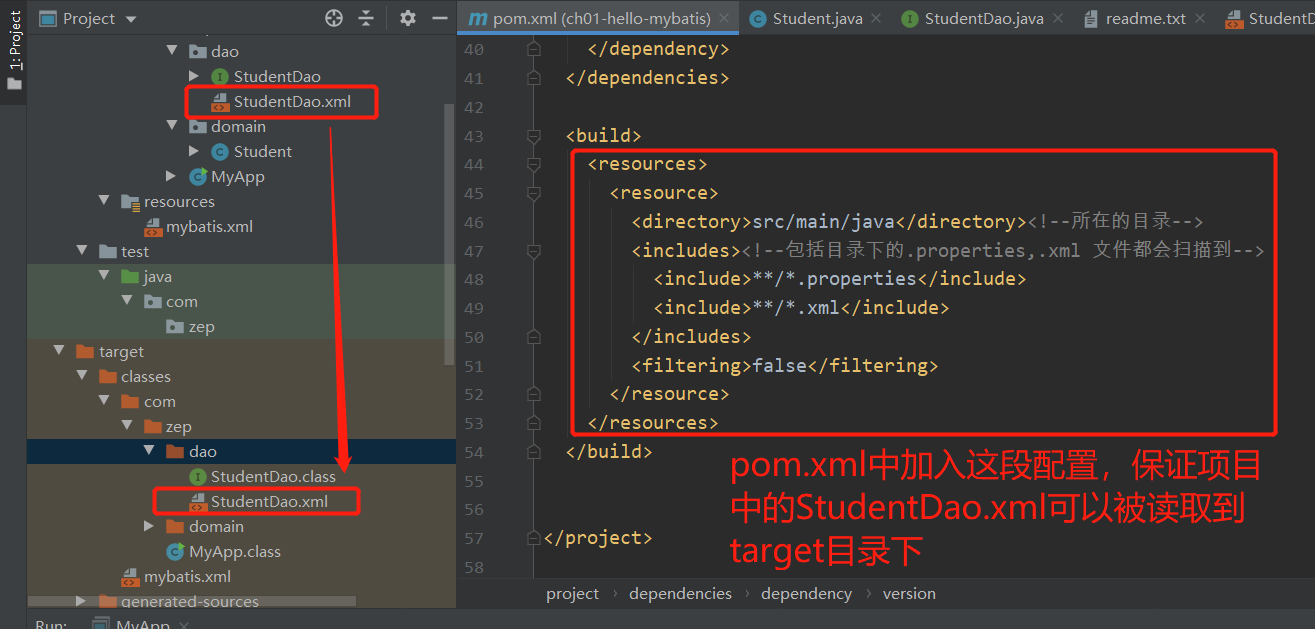
Task: Click the dependencies breadcrumb
Action: pos(680,593)
